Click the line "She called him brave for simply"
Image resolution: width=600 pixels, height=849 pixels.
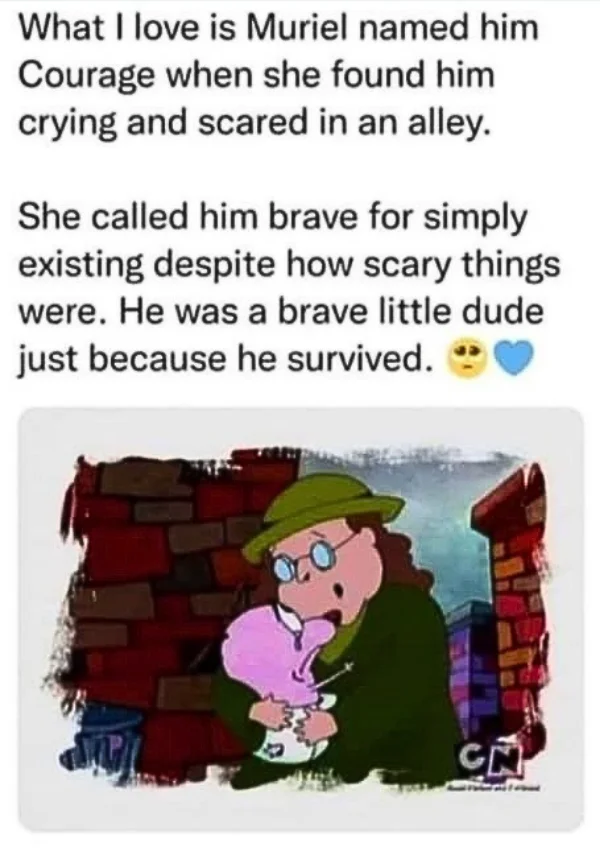pyautogui.click(x=273, y=219)
